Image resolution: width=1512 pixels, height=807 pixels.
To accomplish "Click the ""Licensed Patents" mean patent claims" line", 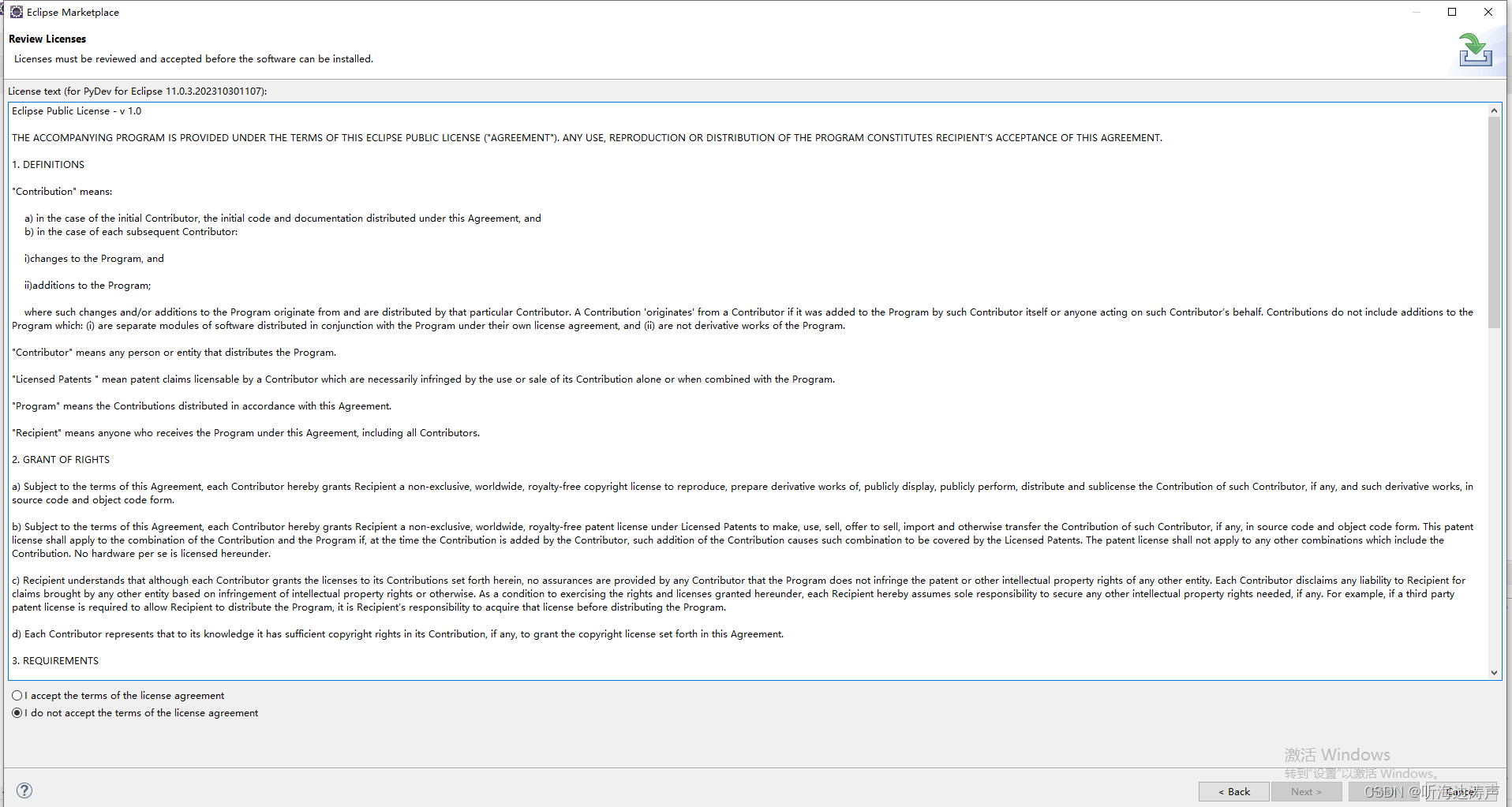I will (x=423, y=379).
